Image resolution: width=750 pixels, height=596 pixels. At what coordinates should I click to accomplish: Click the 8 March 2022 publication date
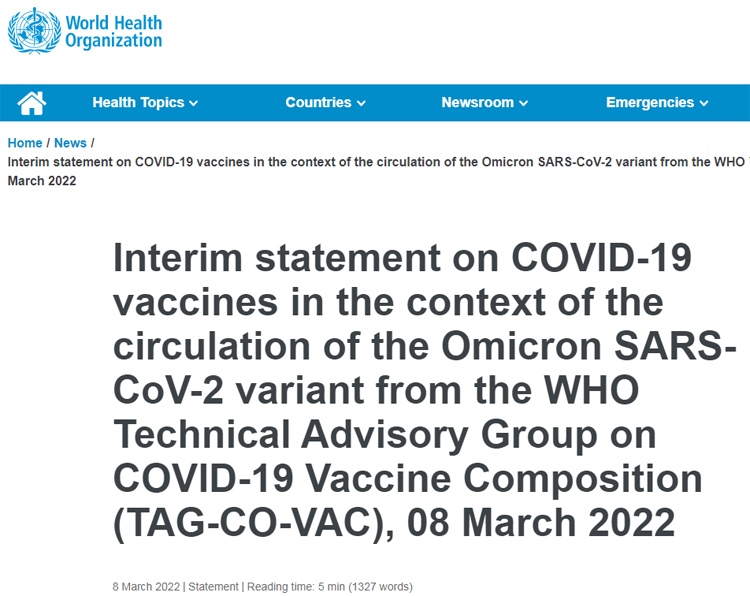(146, 587)
